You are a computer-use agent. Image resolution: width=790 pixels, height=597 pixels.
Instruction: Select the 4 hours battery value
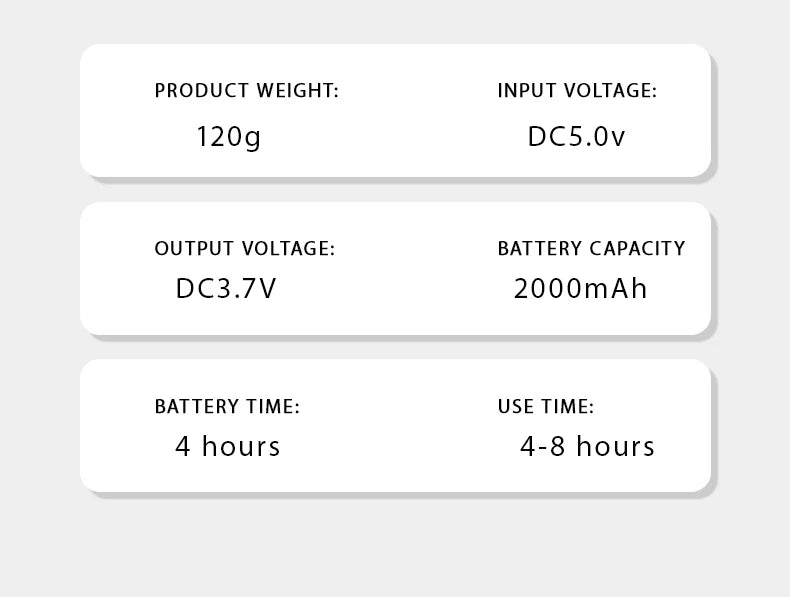228,446
